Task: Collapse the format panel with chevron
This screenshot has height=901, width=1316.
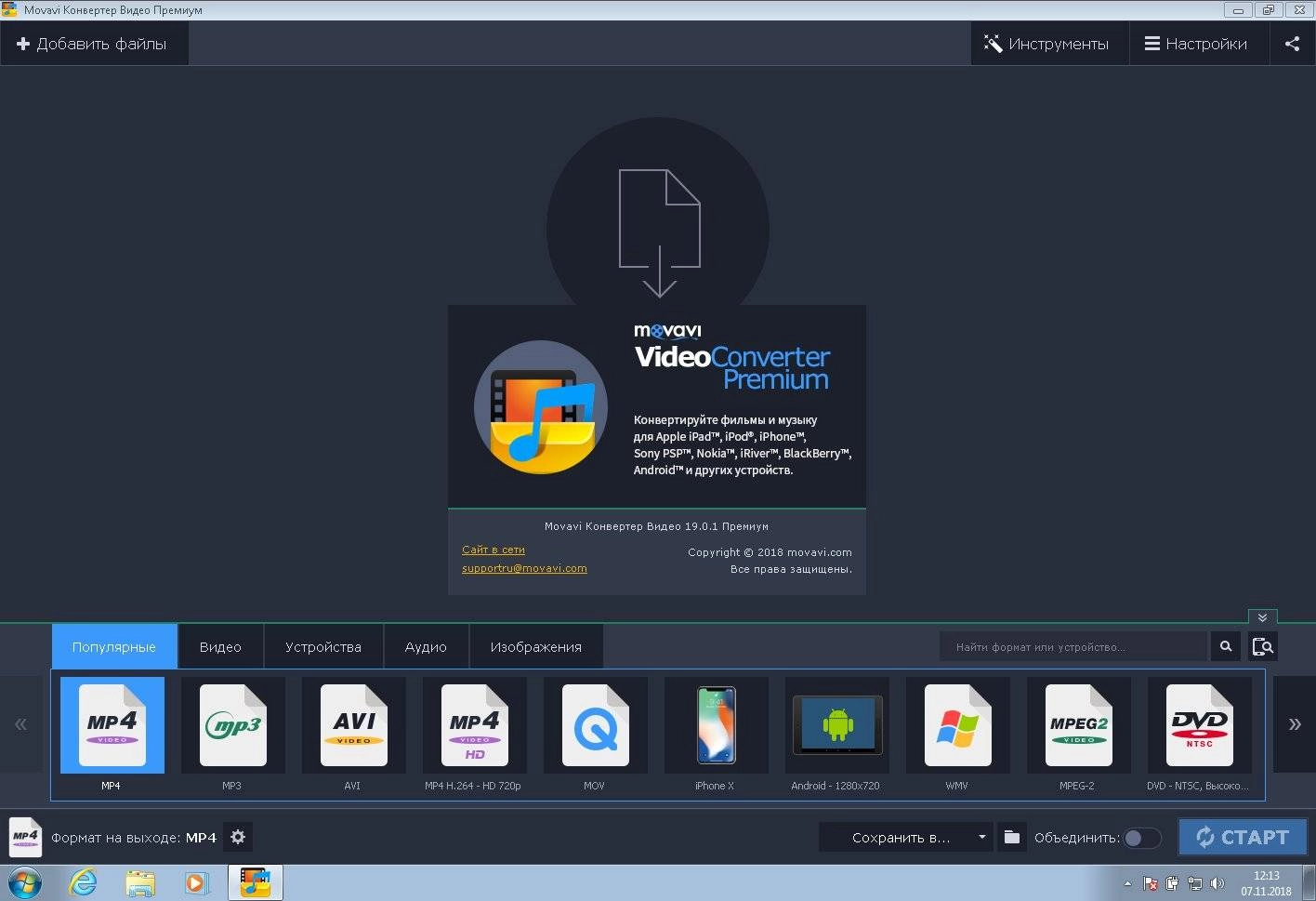Action: 1262,616
